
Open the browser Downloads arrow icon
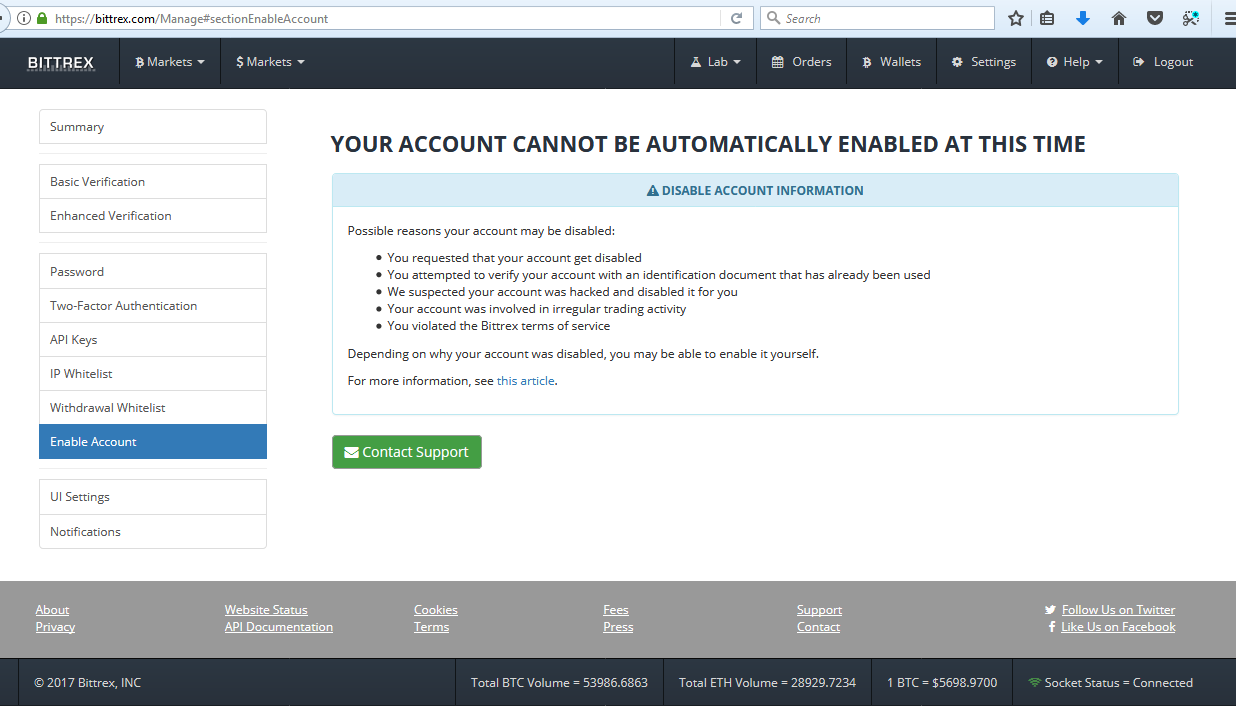1082,18
